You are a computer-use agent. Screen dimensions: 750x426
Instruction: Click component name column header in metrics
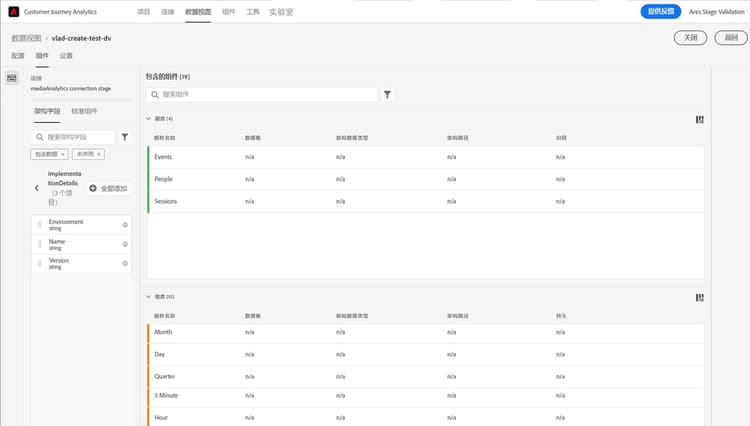pos(165,138)
